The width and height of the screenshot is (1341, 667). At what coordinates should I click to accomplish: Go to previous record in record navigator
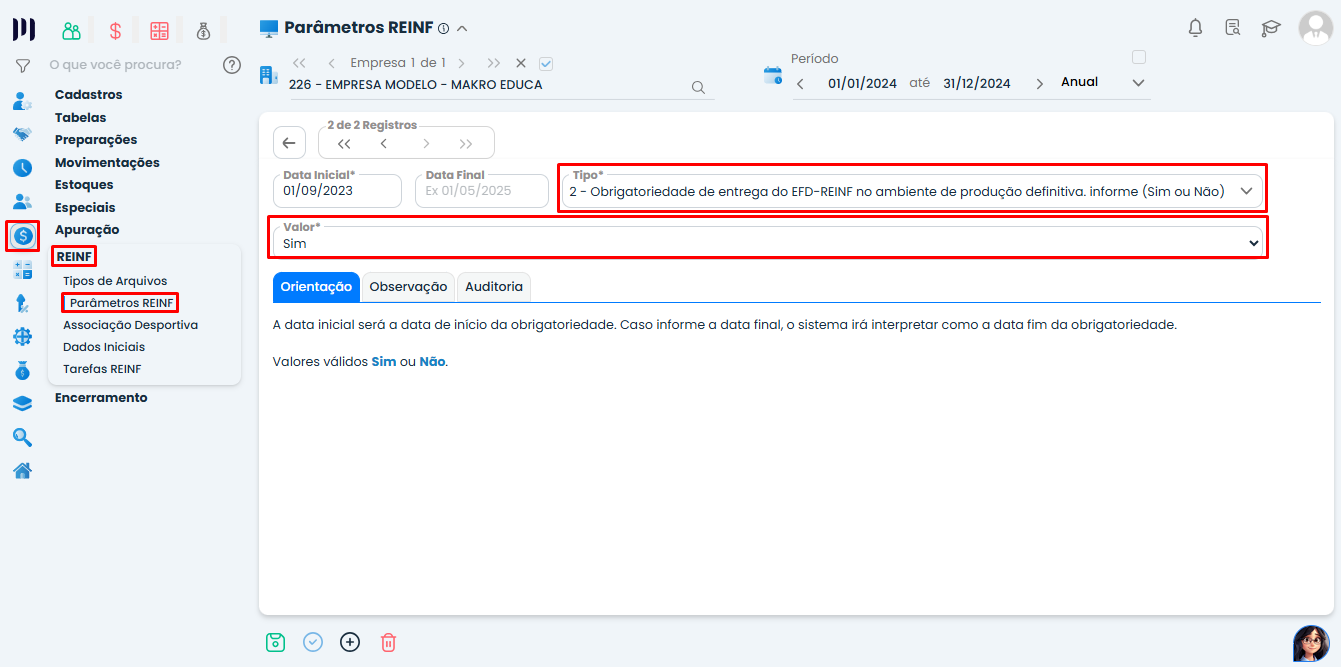coord(384,143)
